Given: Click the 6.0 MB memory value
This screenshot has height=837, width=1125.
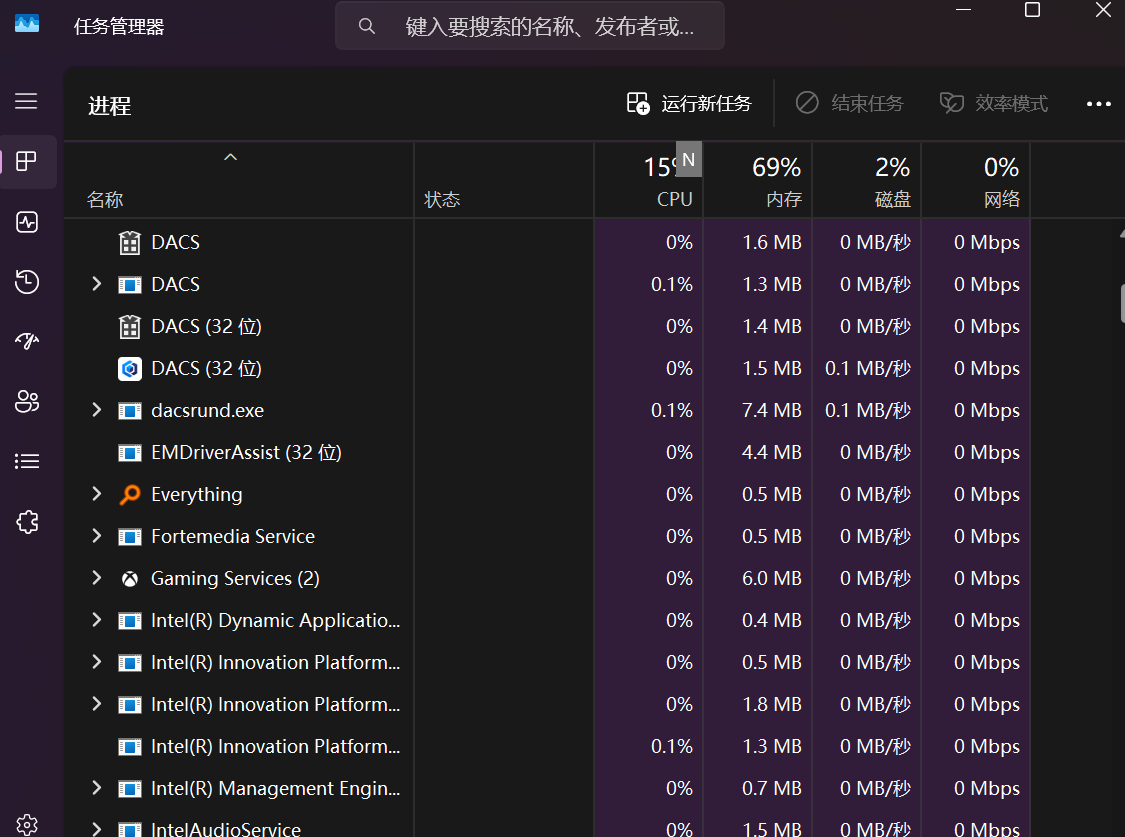Looking at the screenshot, I should click(x=771, y=578).
